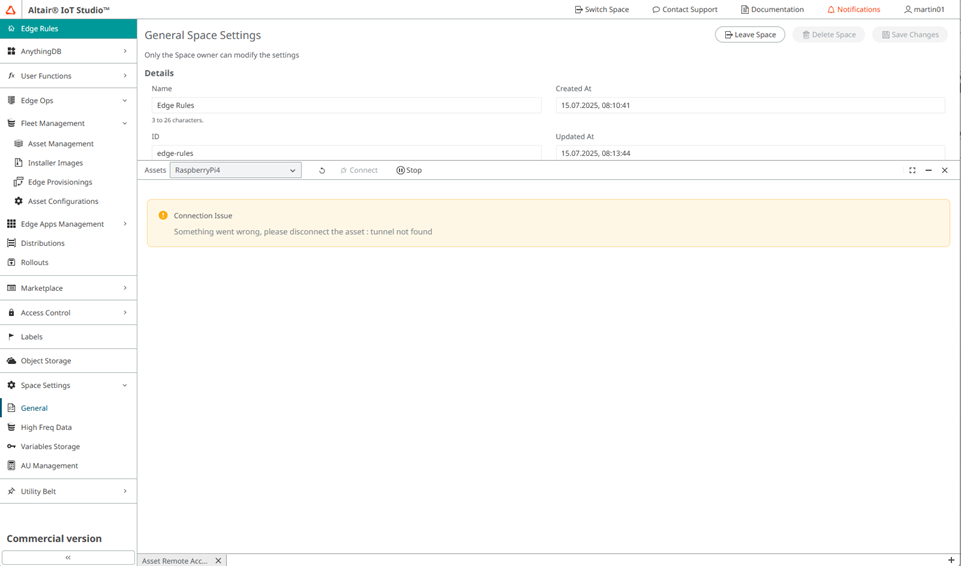This screenshot has height=566, width=961.
Task: Click the refresh icon beside Assets dropdown
Action: pos(322,171)
